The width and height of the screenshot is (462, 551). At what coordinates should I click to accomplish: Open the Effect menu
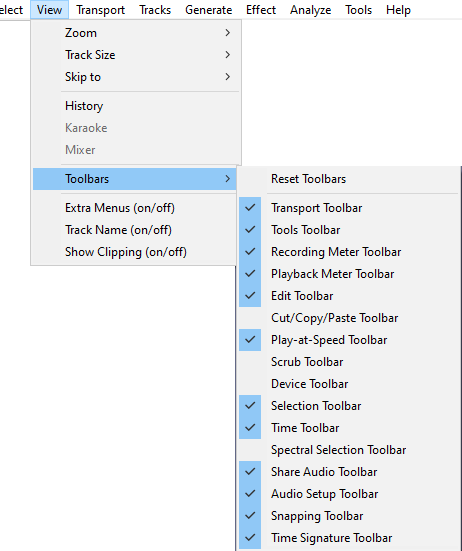pos(261,10)
